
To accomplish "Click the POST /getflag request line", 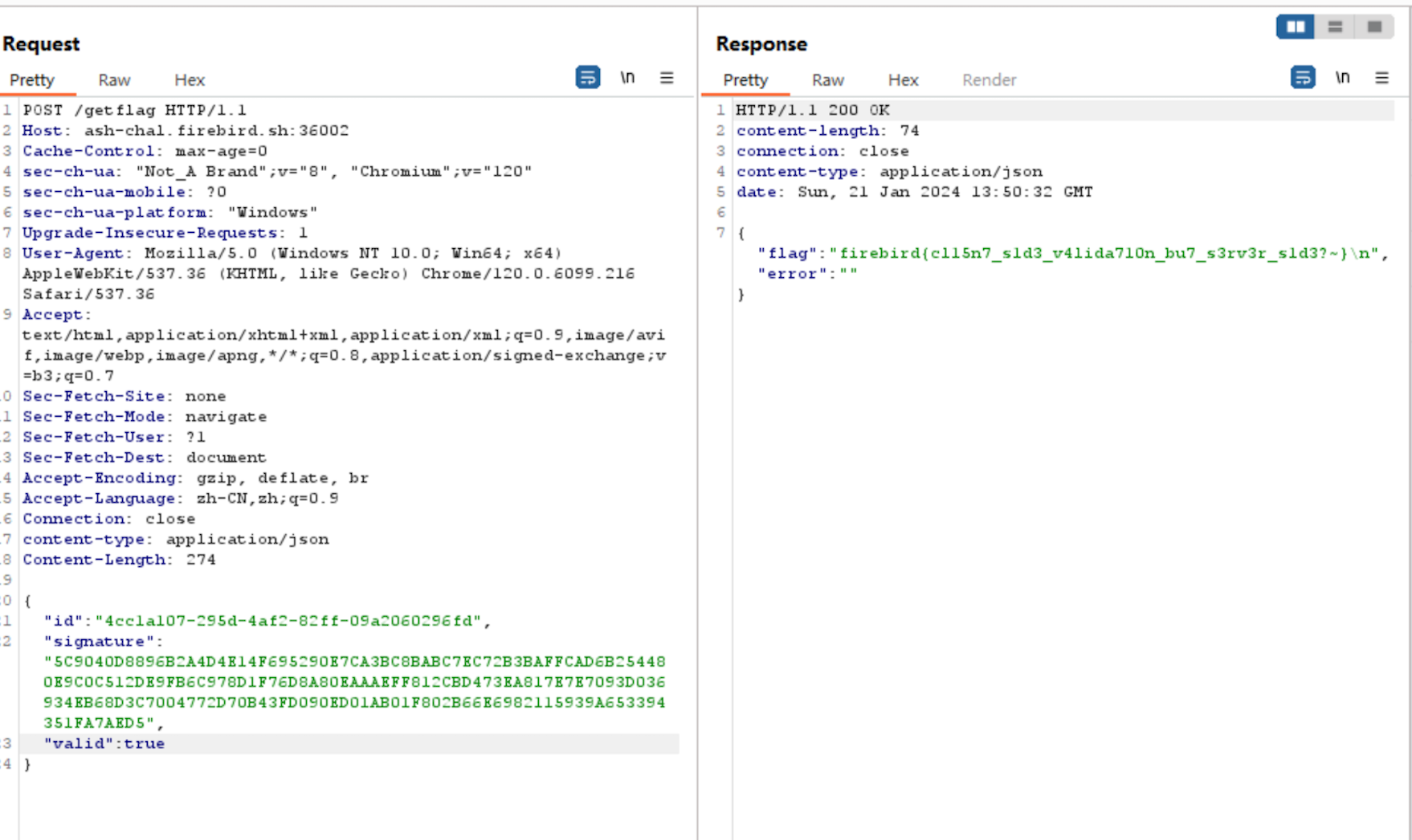I will tap(134, 110).
